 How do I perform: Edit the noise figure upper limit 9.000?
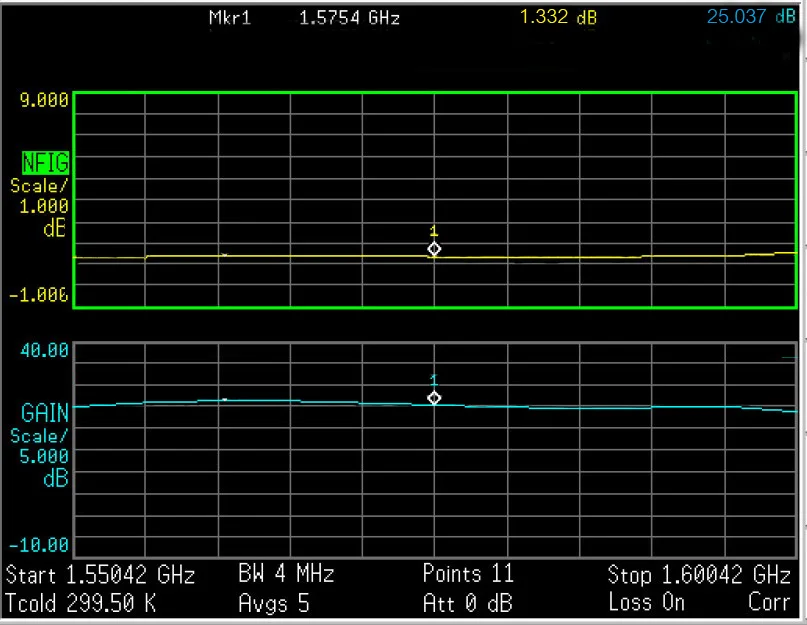[x=42, y=100]
